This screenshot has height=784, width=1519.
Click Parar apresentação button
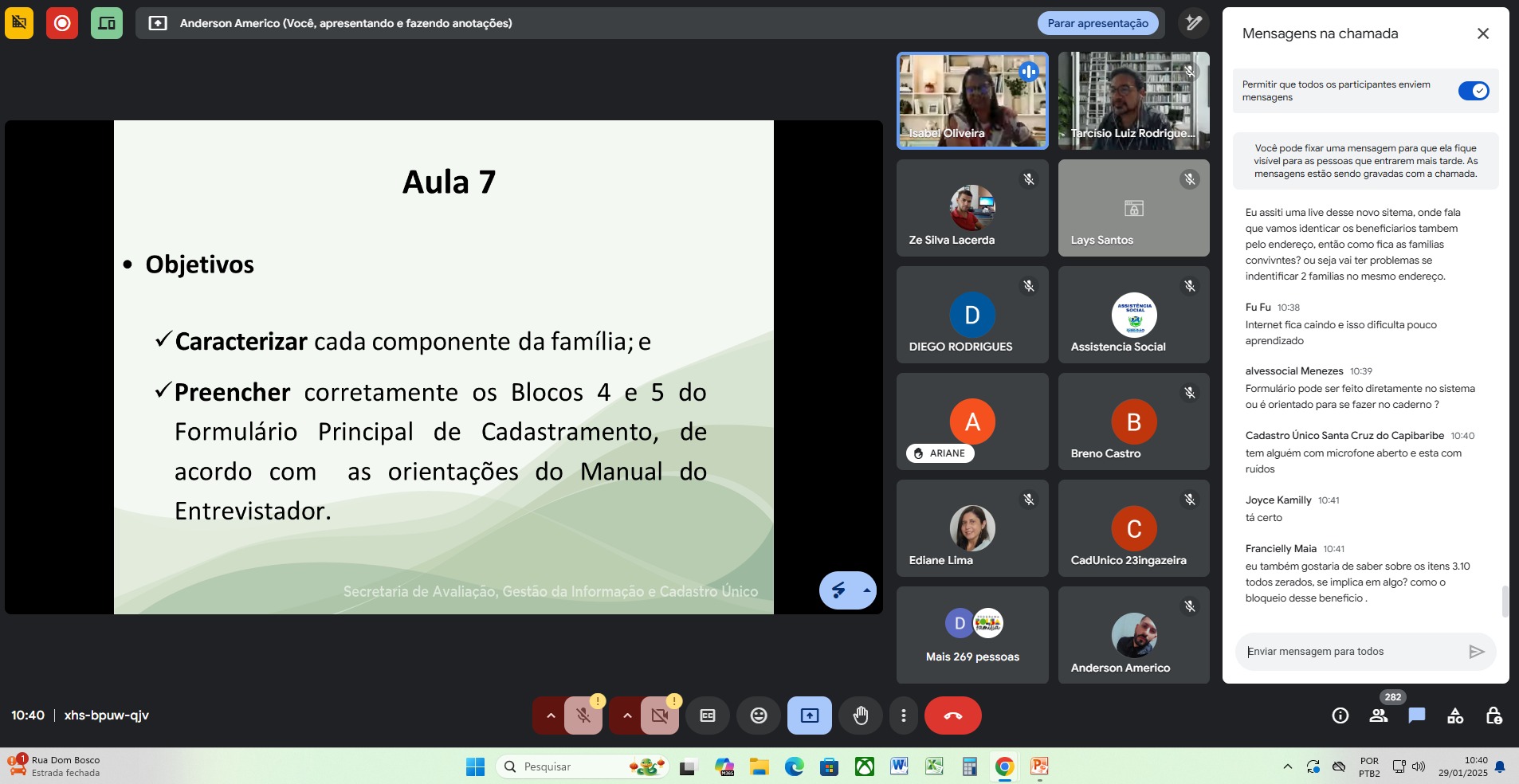click(1097, 23)
